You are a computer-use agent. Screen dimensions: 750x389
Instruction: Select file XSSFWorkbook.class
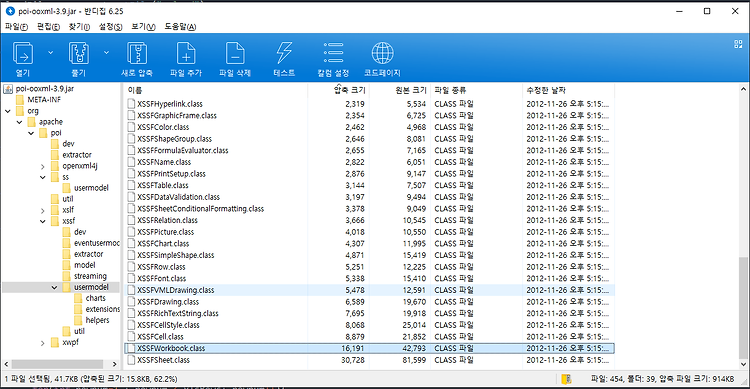(171, 348)
